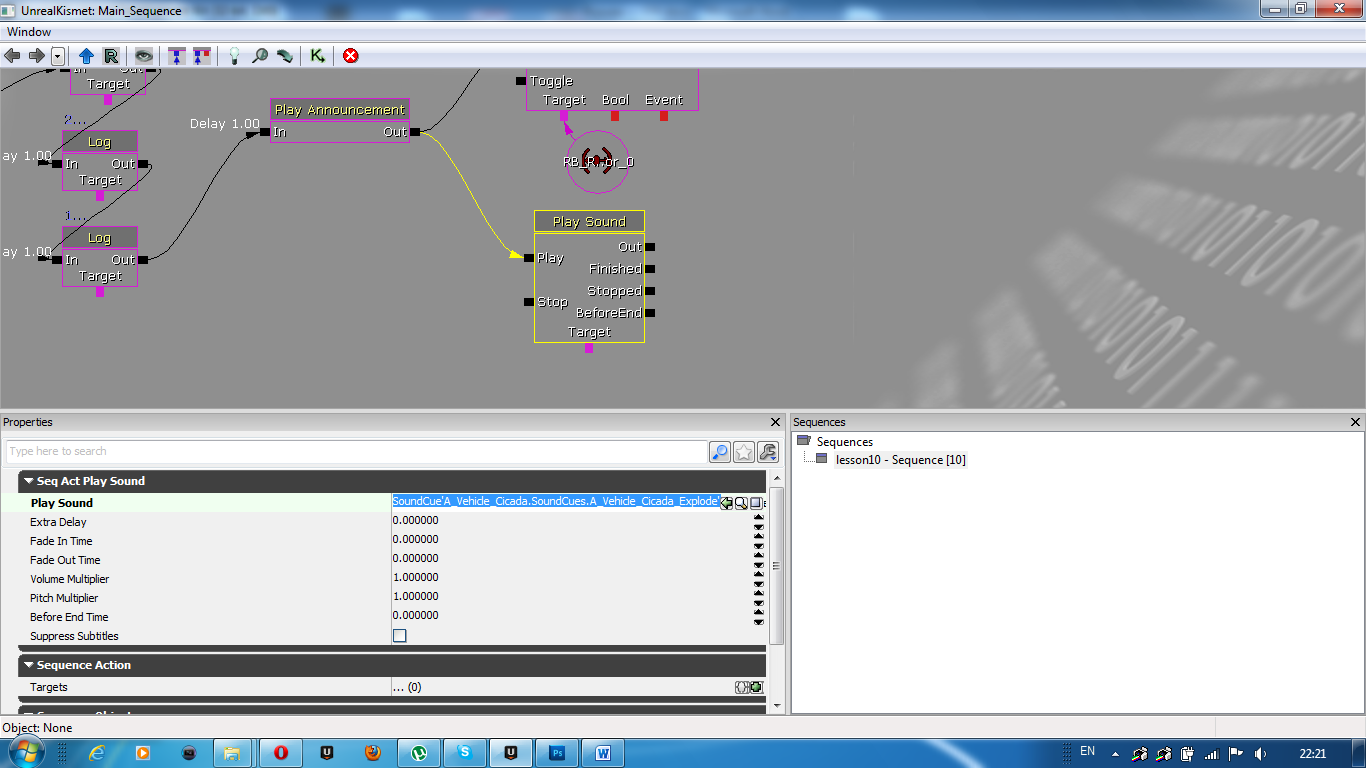Viewport: 1366px width, 768px height.
Task: Click the 22:21 clock in the tray
Action: tap(1313, 753)
